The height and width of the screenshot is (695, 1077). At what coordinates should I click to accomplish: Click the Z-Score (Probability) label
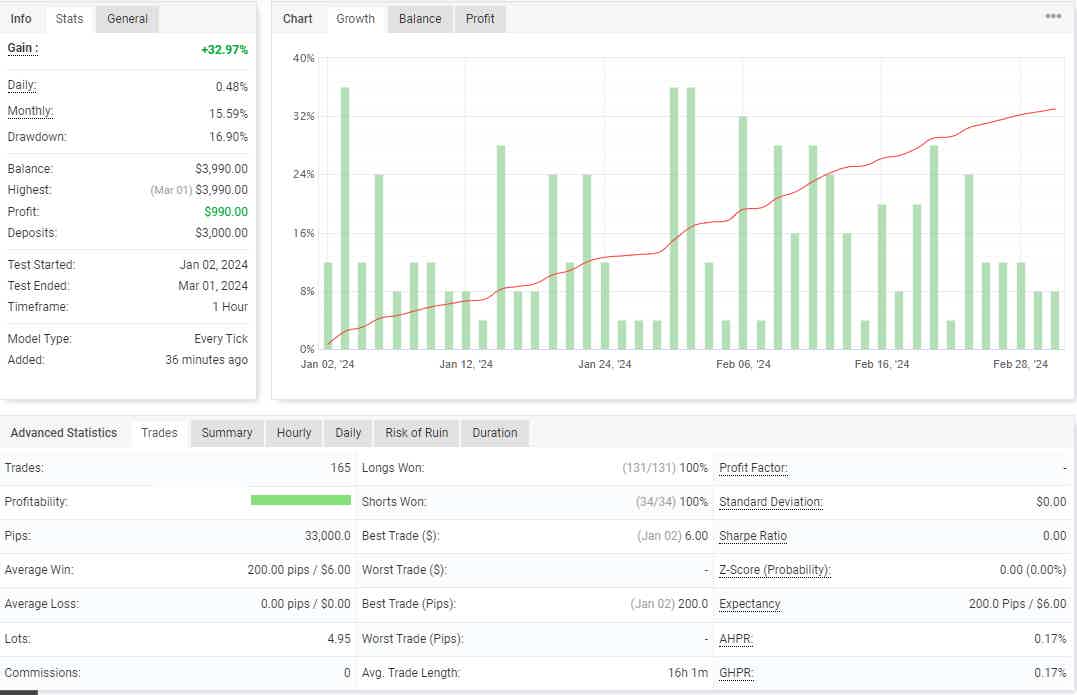tap(775, 570)
